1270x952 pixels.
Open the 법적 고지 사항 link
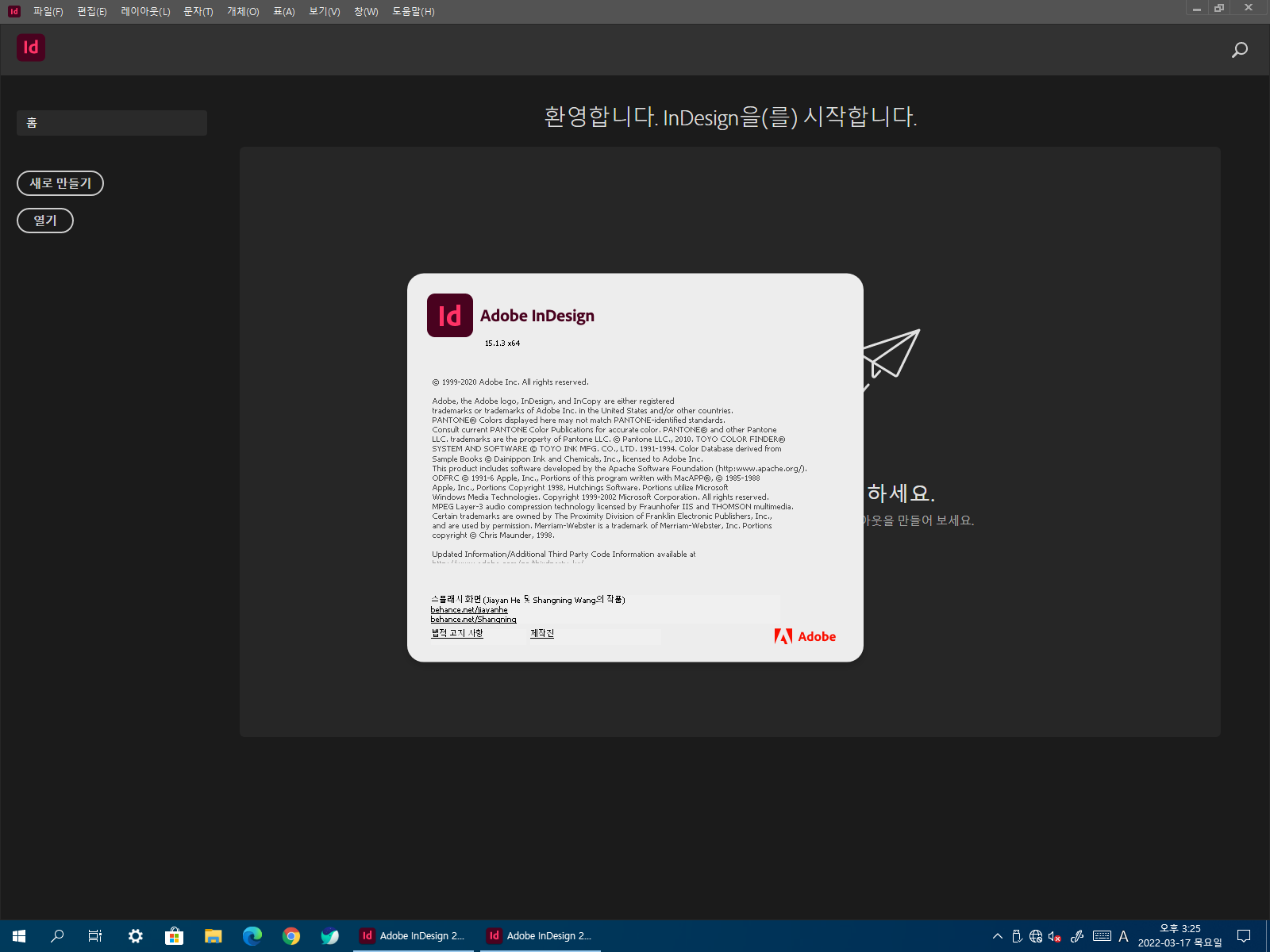click(457, 633)
